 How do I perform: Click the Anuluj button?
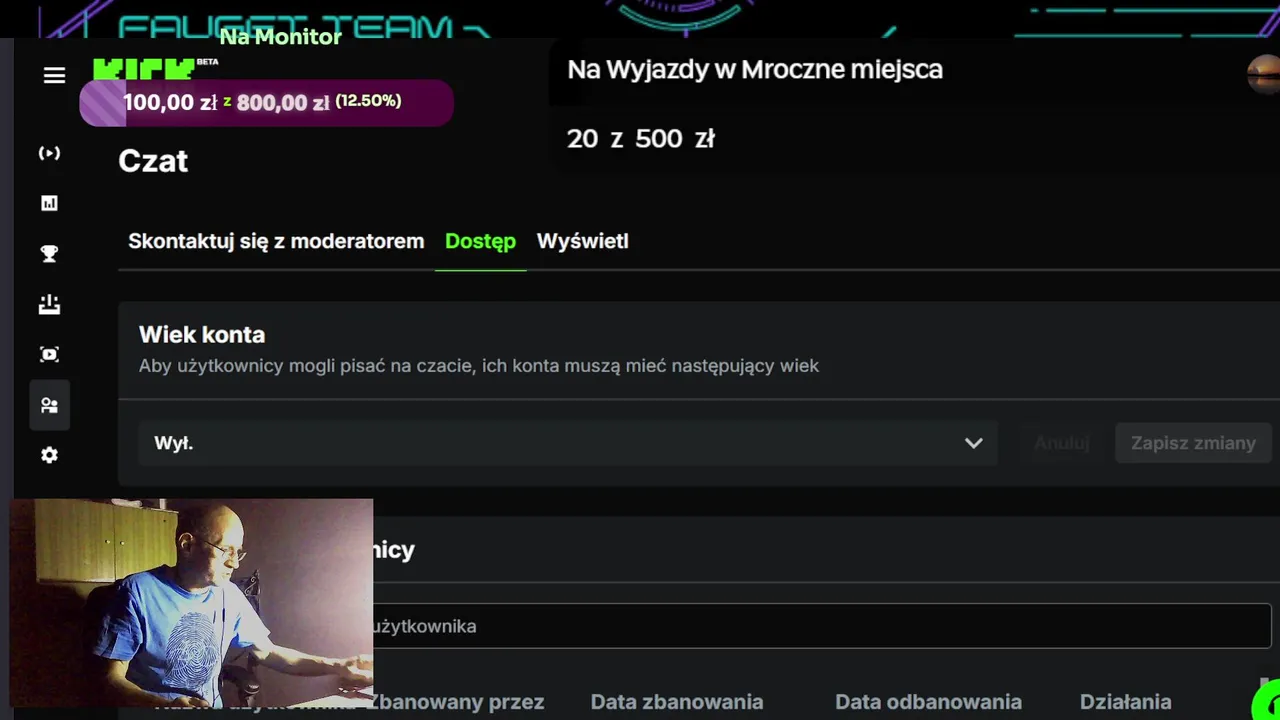(1061, 443)
